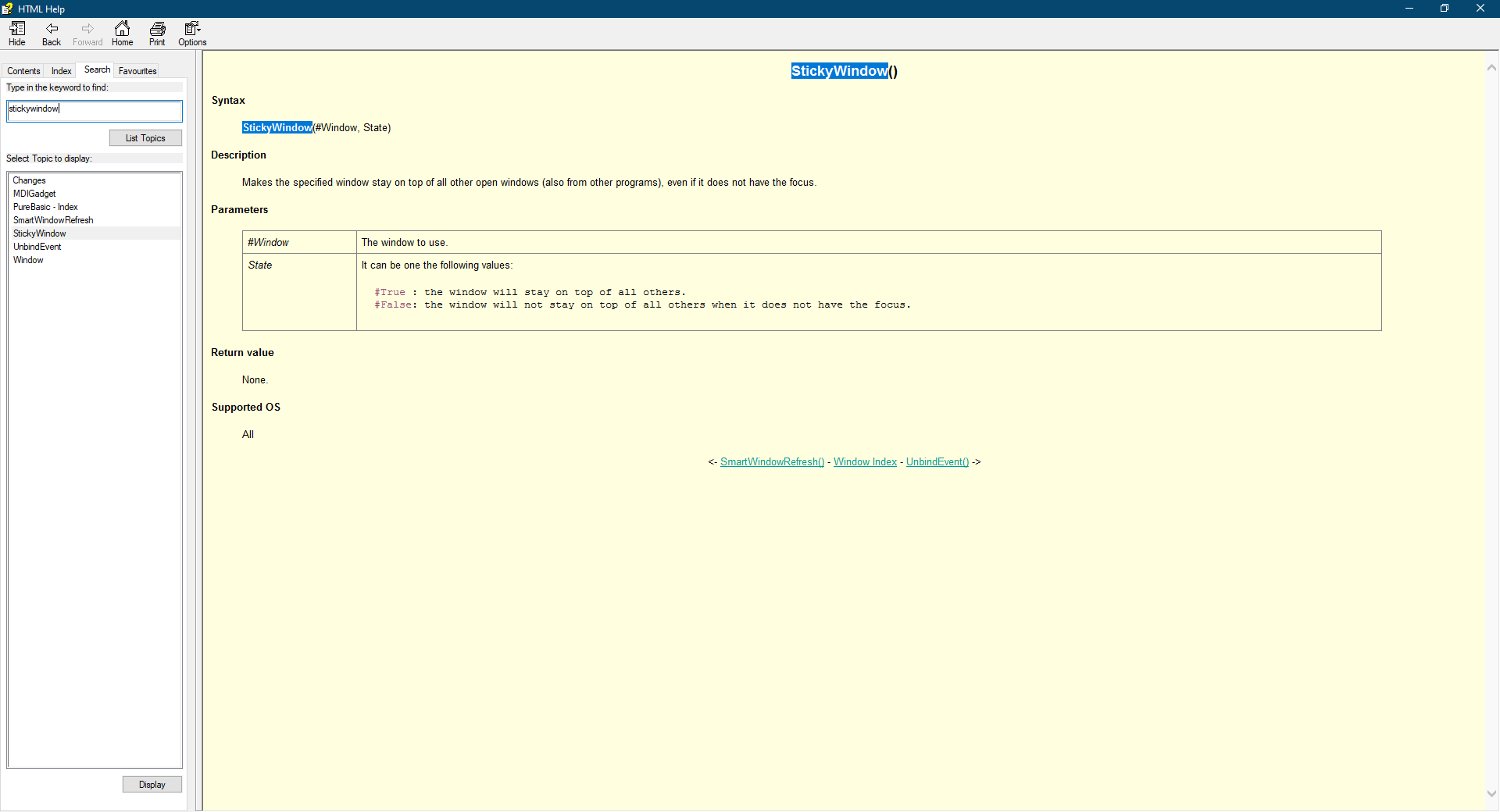
Task: Click the Forward navigation icon
Action: coord(87,33)
